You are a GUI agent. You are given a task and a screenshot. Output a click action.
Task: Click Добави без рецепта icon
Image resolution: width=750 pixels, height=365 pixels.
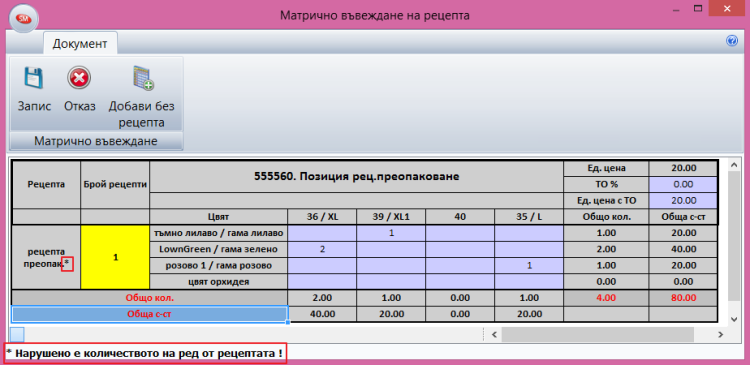point(142,78)
